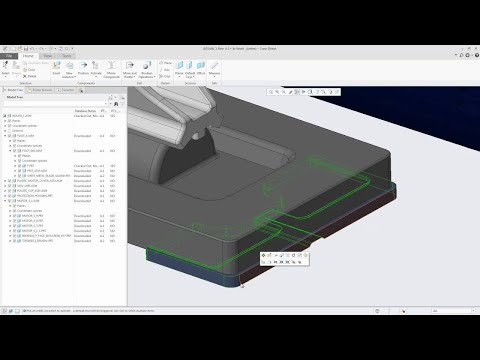Click the Database Status column header
The height and width of the screenshot is (360, 480).
(x=85, y=111)
